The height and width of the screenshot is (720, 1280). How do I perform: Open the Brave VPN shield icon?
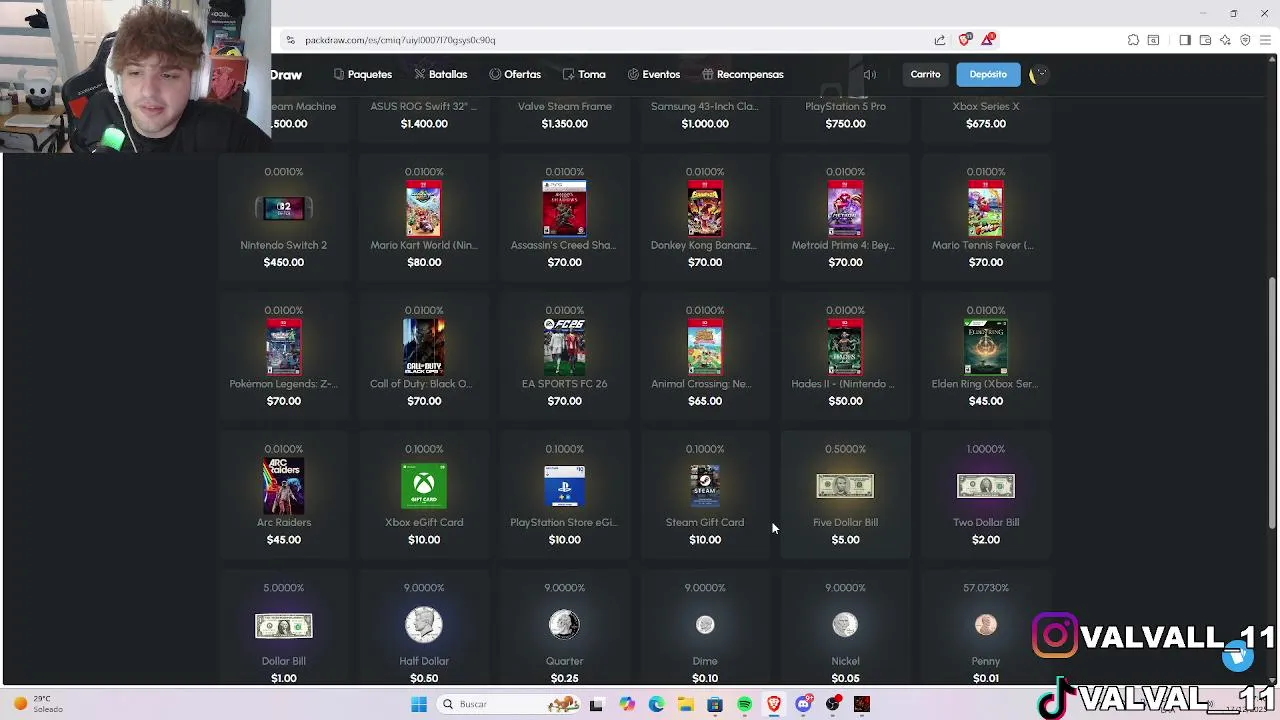(1245, 40)
